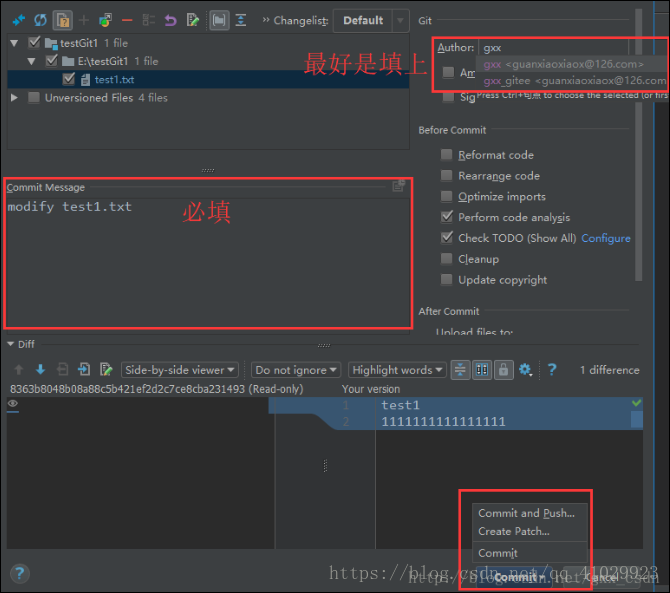Click the Configure TODO link
The image size is (670, 593).
tap(605, 238)
